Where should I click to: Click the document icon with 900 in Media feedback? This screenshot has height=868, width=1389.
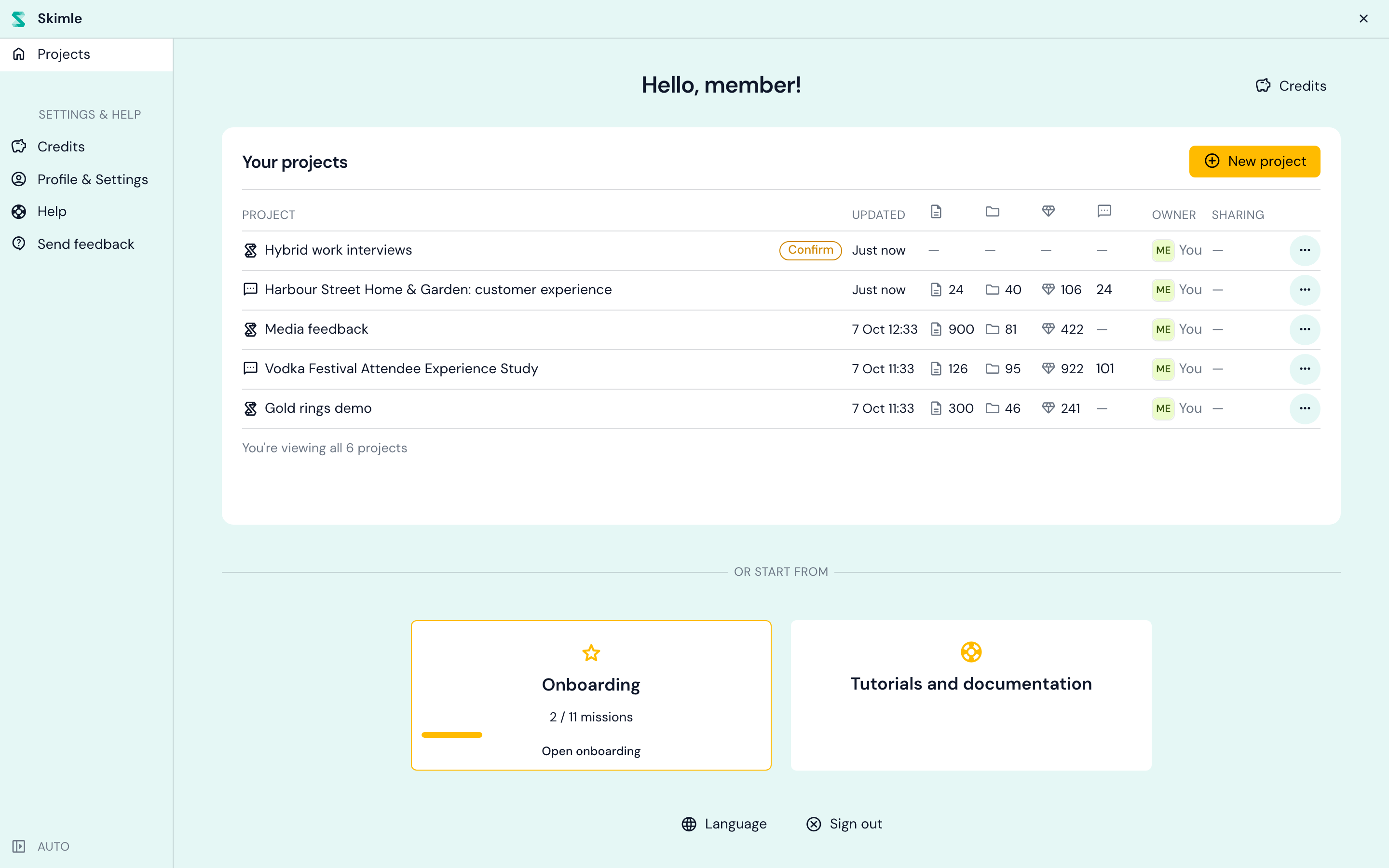[936, 329]
